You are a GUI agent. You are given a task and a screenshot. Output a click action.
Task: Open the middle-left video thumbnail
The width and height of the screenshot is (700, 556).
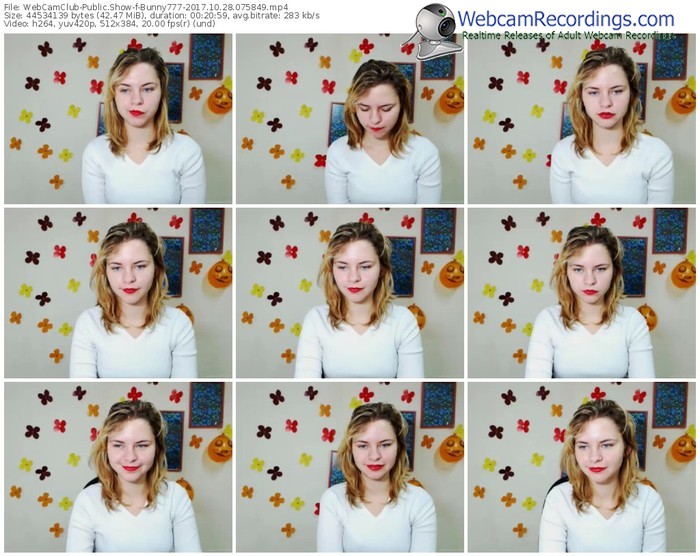click(x=117, y=293)
